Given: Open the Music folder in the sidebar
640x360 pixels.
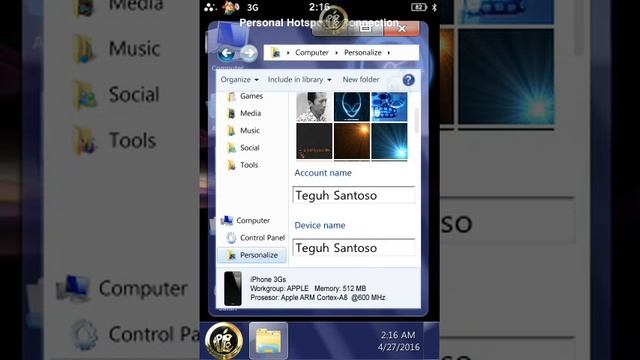Looking at the screenshot, I should pyautogui.click(x=250, y=131).
